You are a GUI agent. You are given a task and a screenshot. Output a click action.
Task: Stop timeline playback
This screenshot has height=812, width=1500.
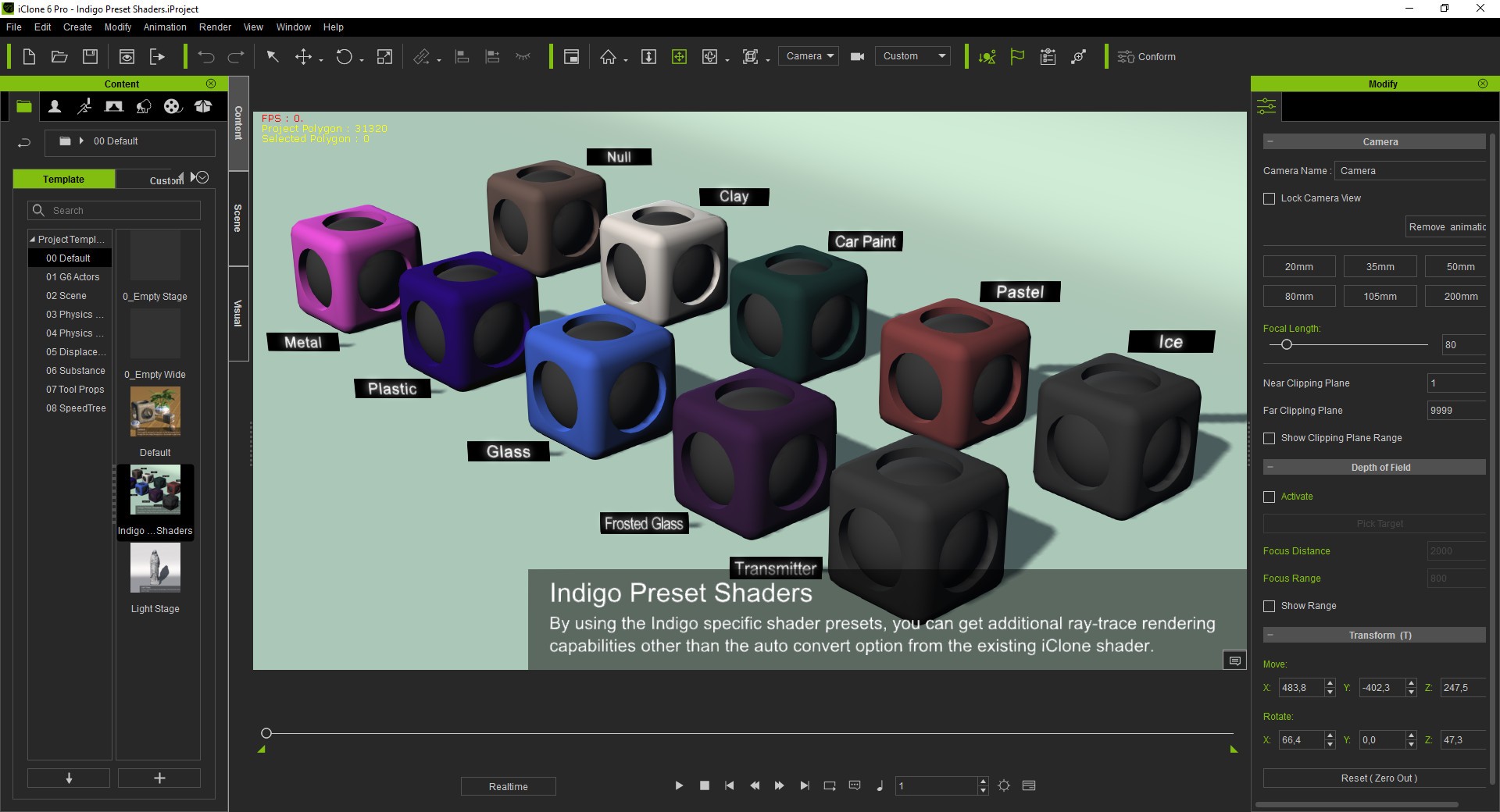click(705, 785)
